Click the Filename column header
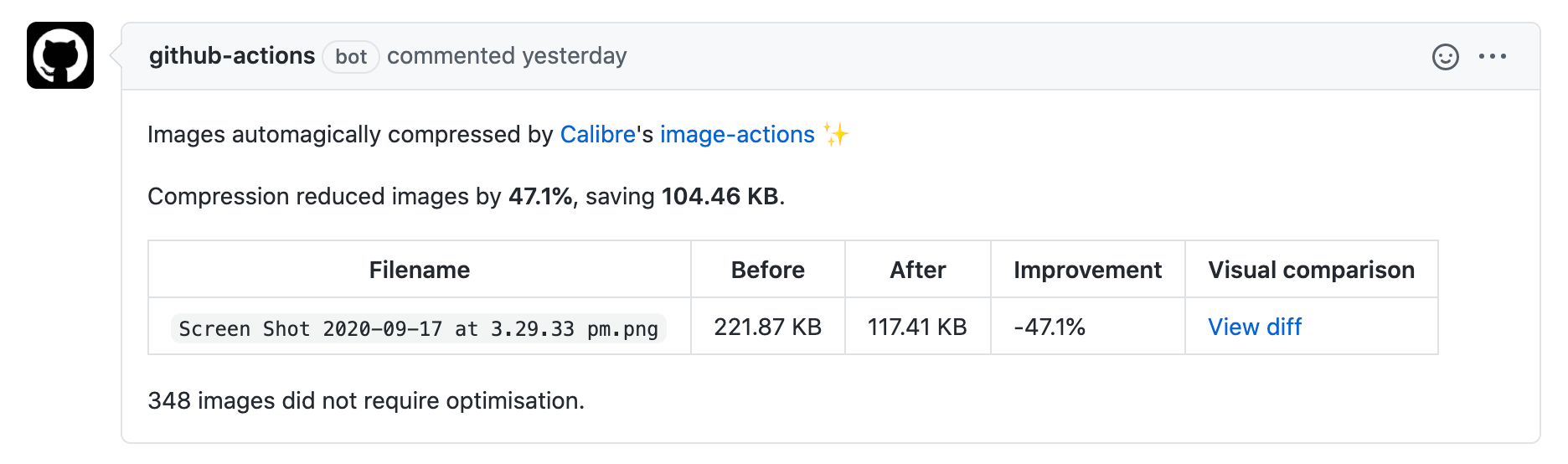1568x464 pixels. (420, 270)
